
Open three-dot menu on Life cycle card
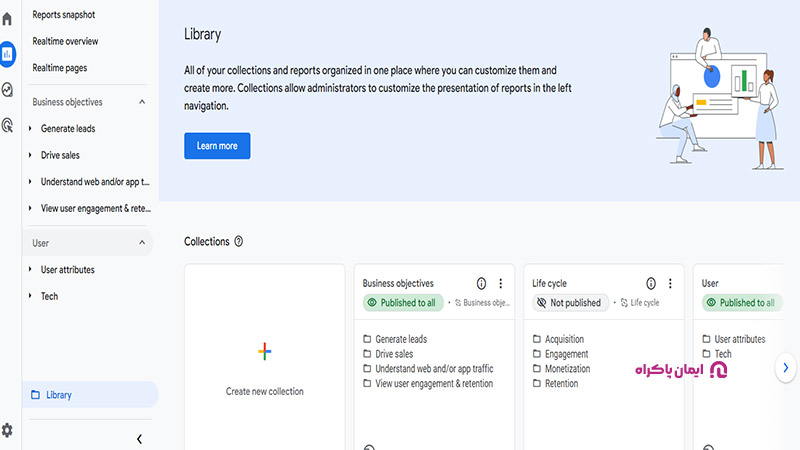click(x=670, y=283)
